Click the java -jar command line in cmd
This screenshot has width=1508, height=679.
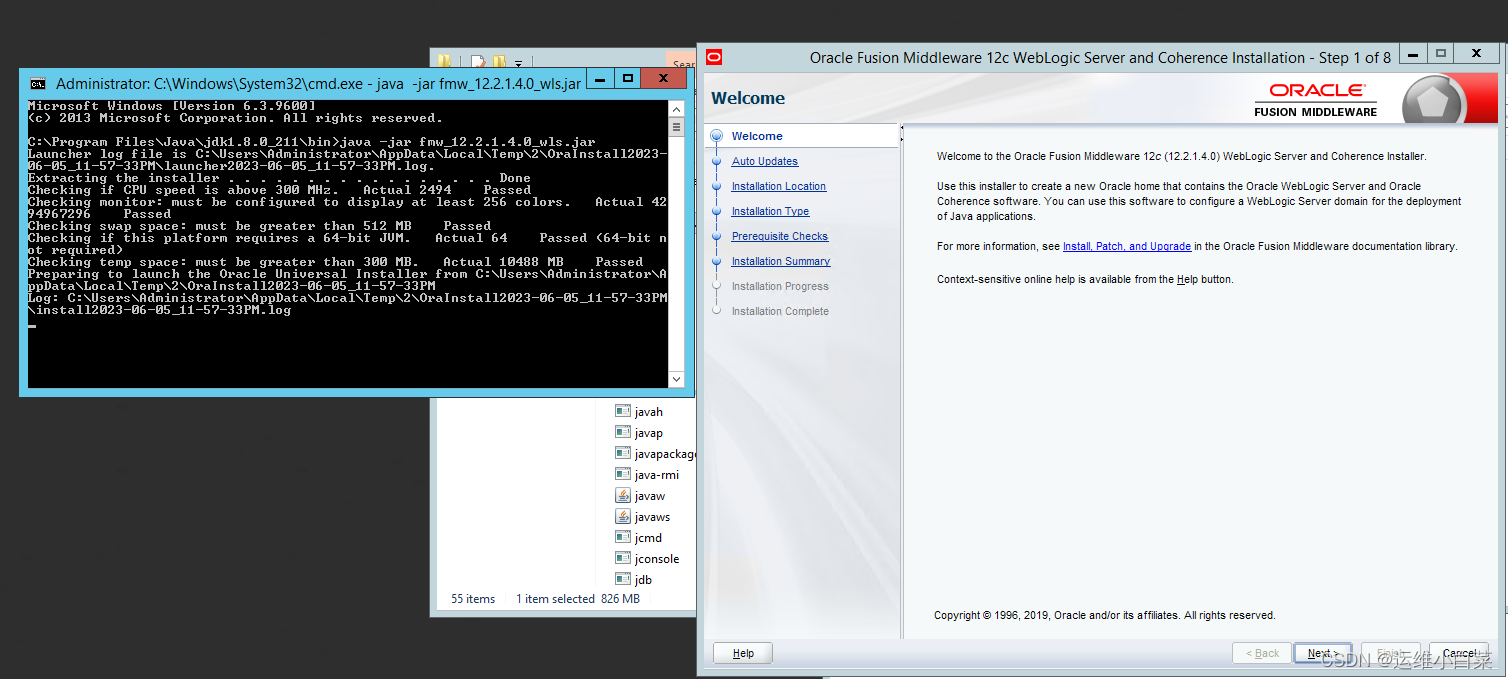click(311, 142)
